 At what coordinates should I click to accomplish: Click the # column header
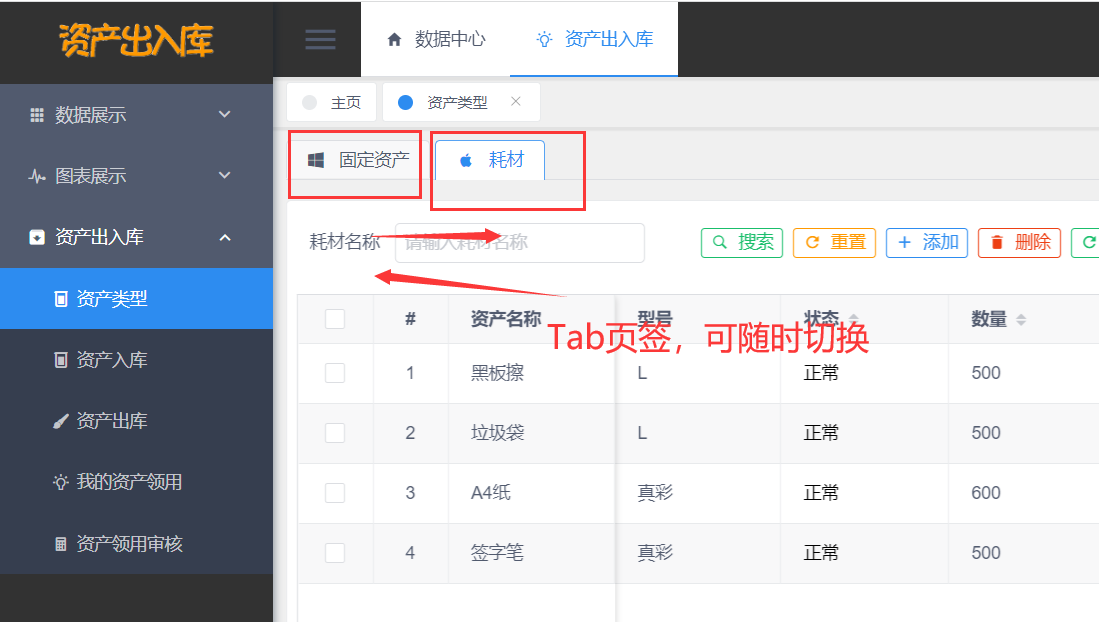(410, 319)
